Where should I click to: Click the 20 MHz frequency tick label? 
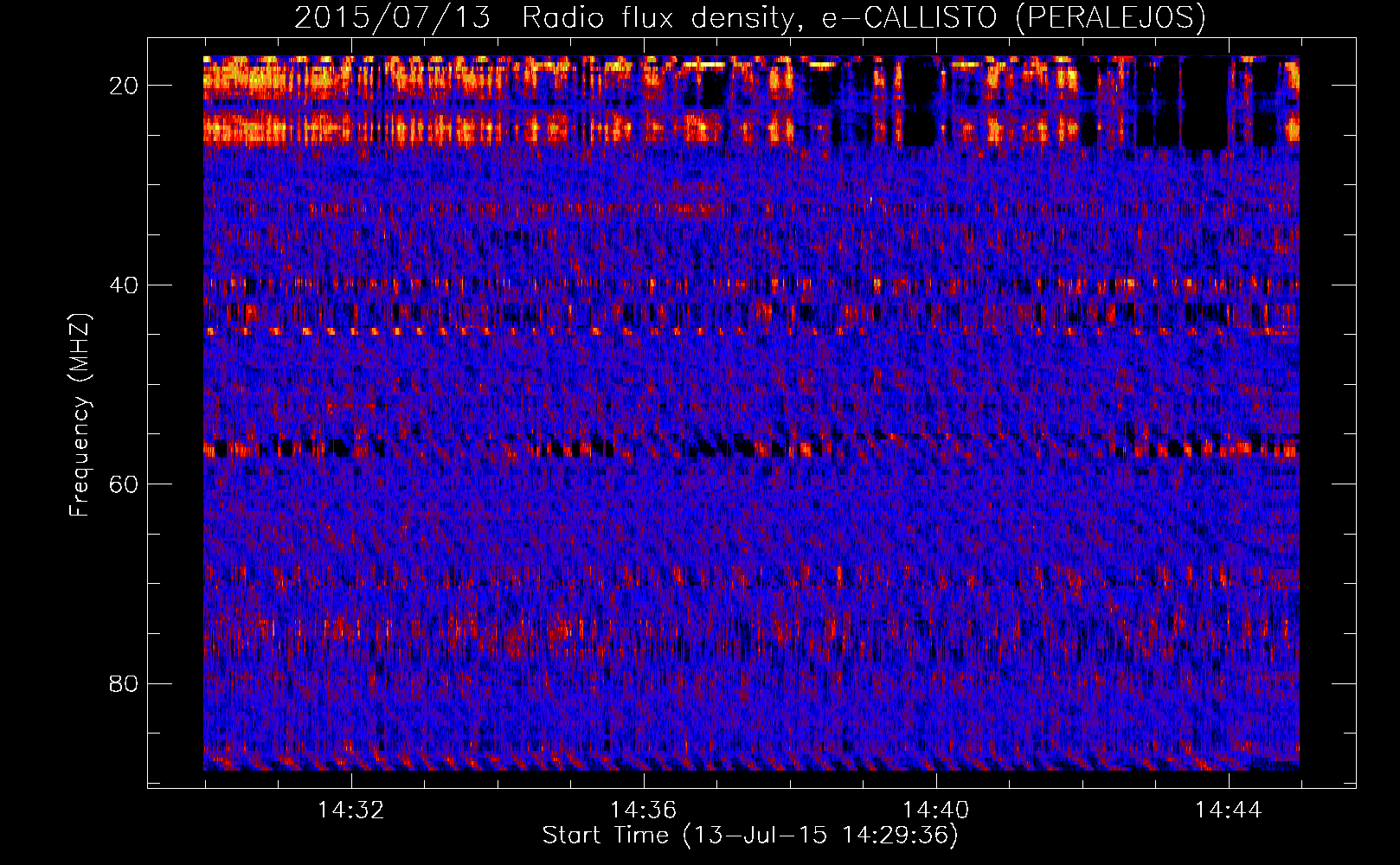124,86
